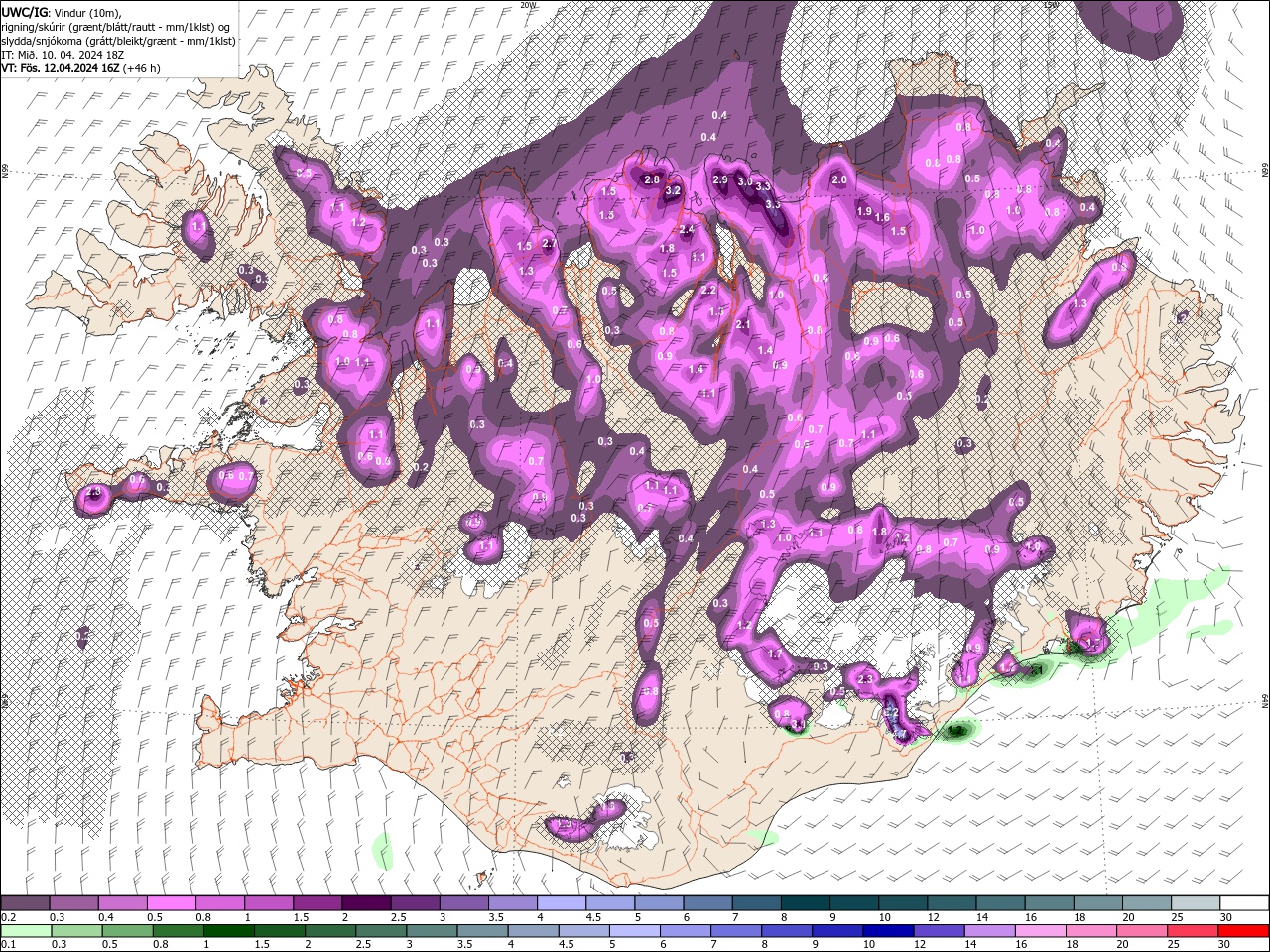This screenshot has height=952, width=1270.
Task: Select the bright red 30 swatch in lower legend
Action: [1244, 931]
